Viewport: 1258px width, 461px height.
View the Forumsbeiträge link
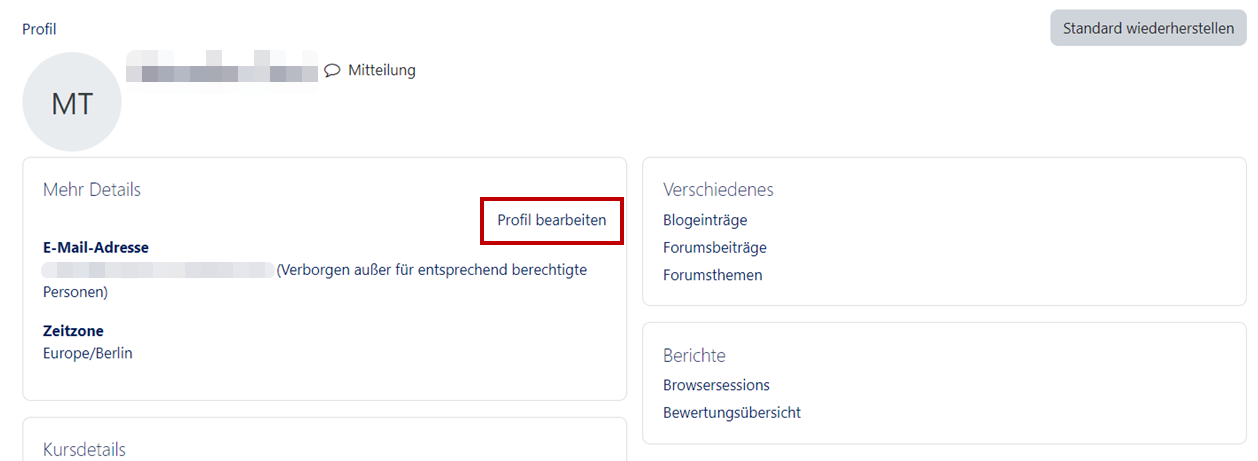[715, 247]
